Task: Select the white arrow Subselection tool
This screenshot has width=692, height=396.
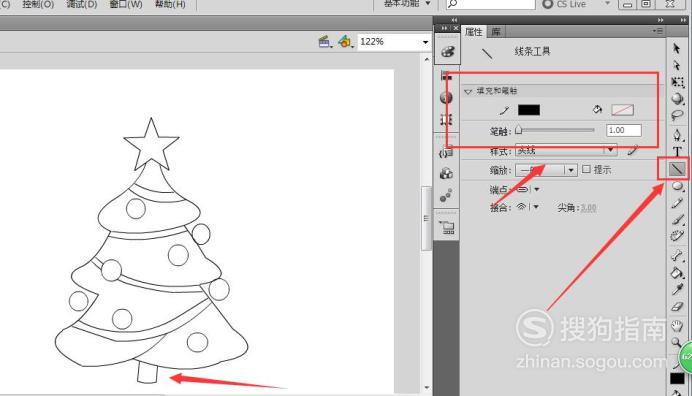Action: (x=677, y=65)
